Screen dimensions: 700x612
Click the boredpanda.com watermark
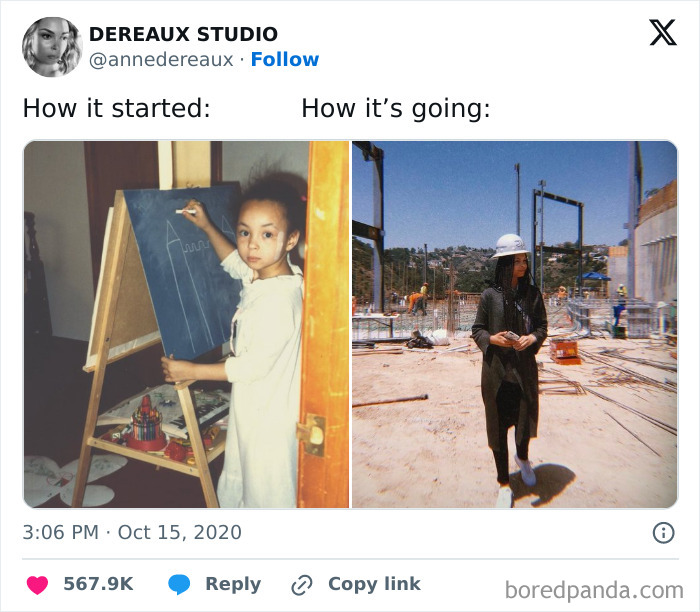coord(594,590)
